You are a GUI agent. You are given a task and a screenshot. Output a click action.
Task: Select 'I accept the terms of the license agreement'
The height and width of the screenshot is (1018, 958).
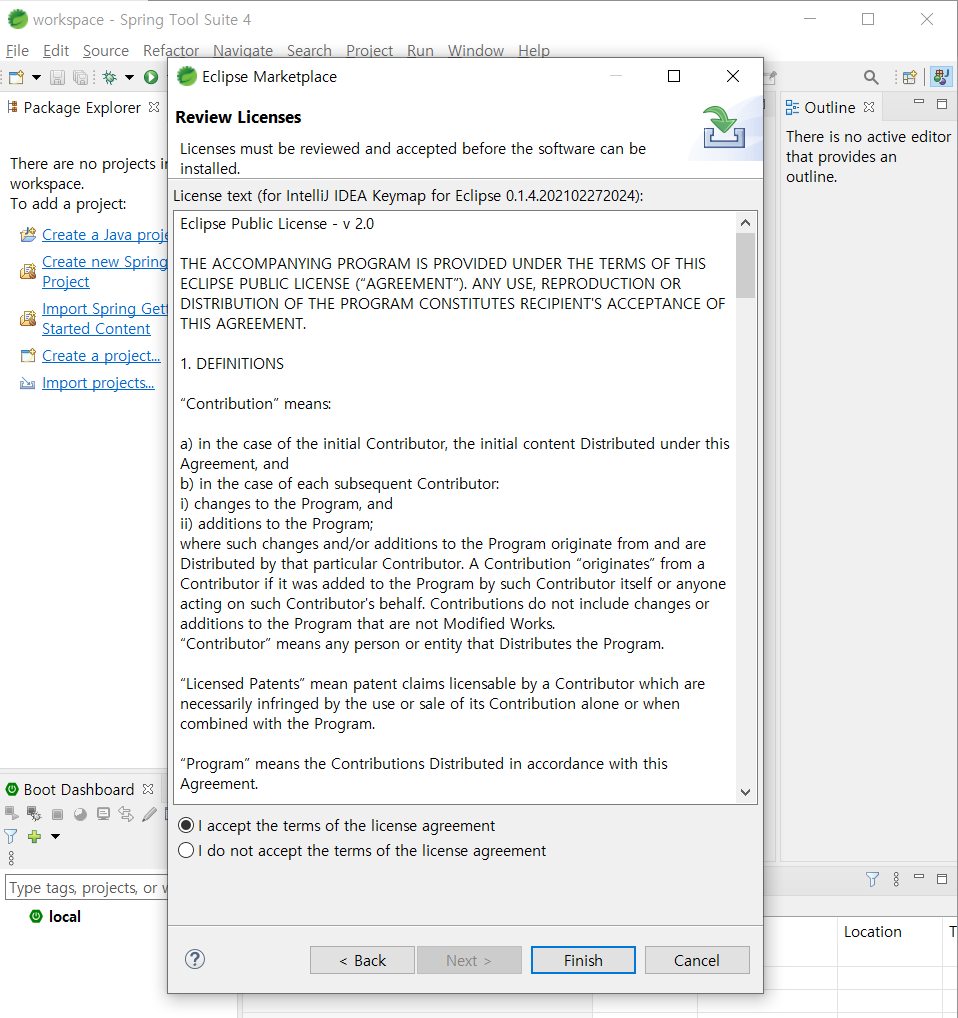pyautogui.click(x=337, y=825)
